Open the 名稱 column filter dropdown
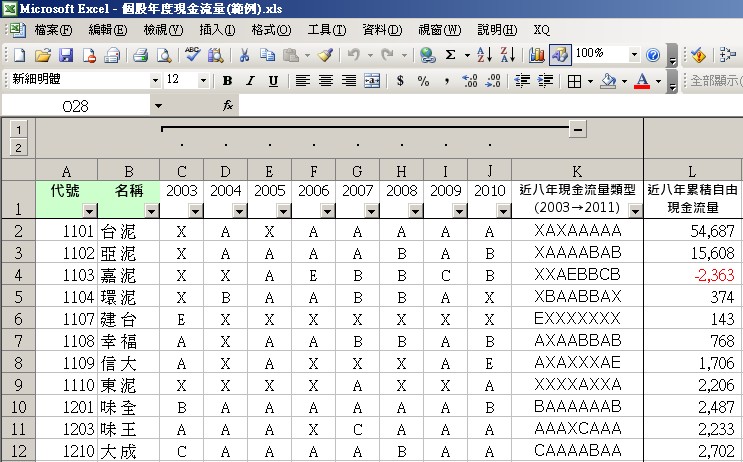Screen dimensions: 743x462 [x=152, y=210]
